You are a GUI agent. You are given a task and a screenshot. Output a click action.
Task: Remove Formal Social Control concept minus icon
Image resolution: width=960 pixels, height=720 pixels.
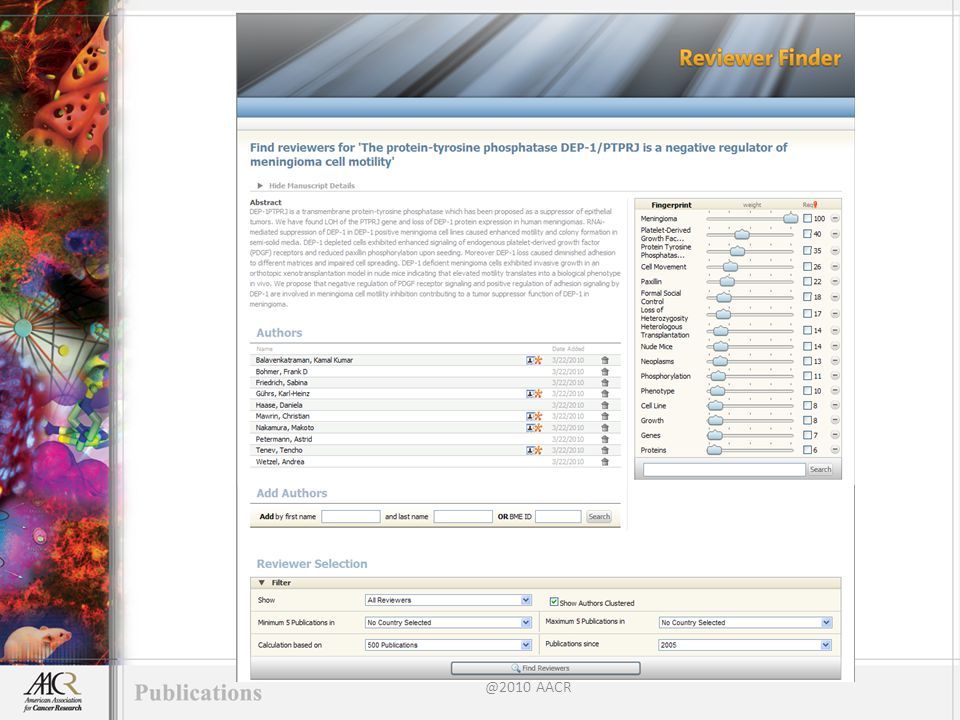point(834,297)
